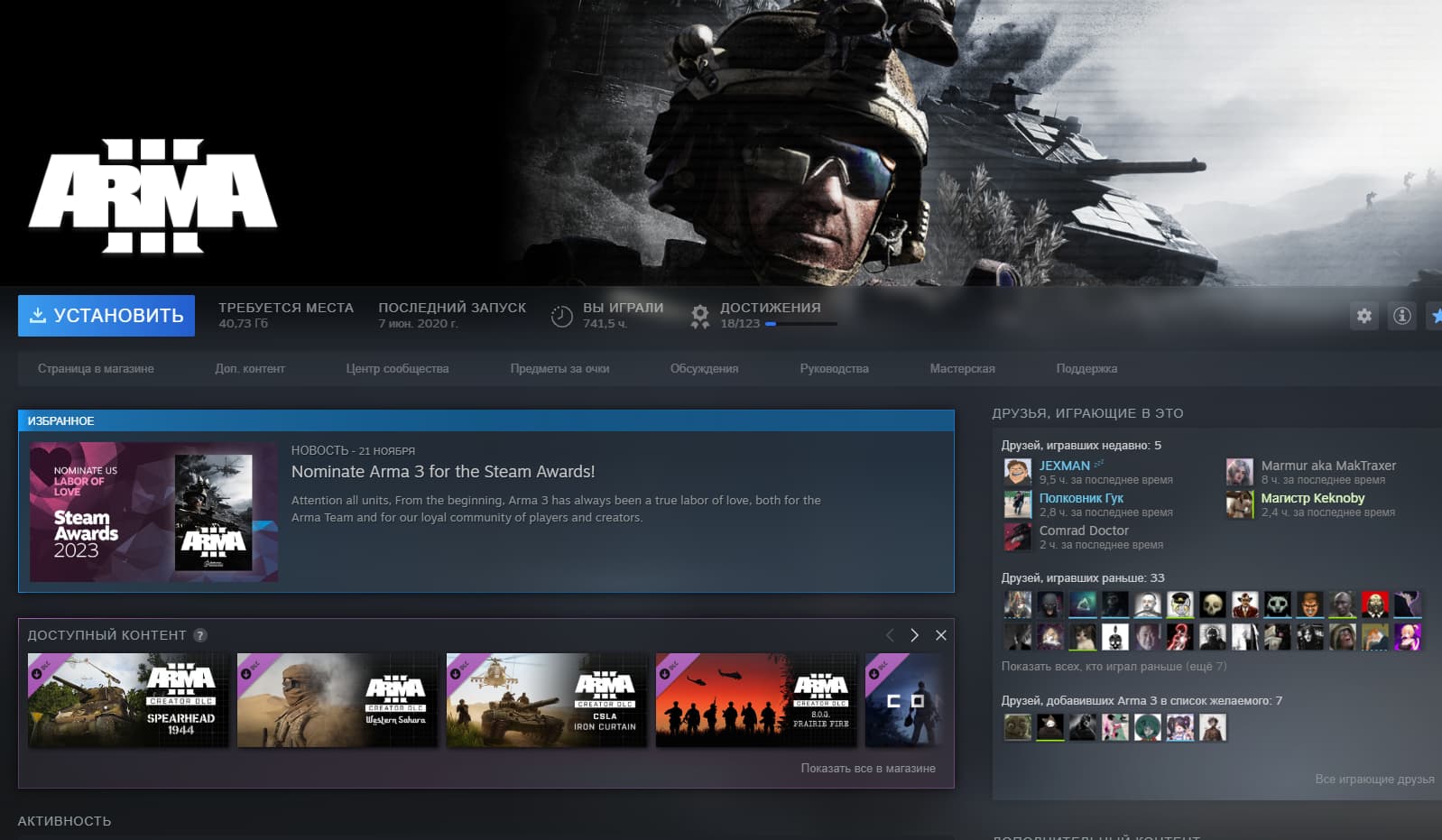Screen dimensions: 1442x840
Task: Open Страница в магазине tab
Action: coord(96,368)
